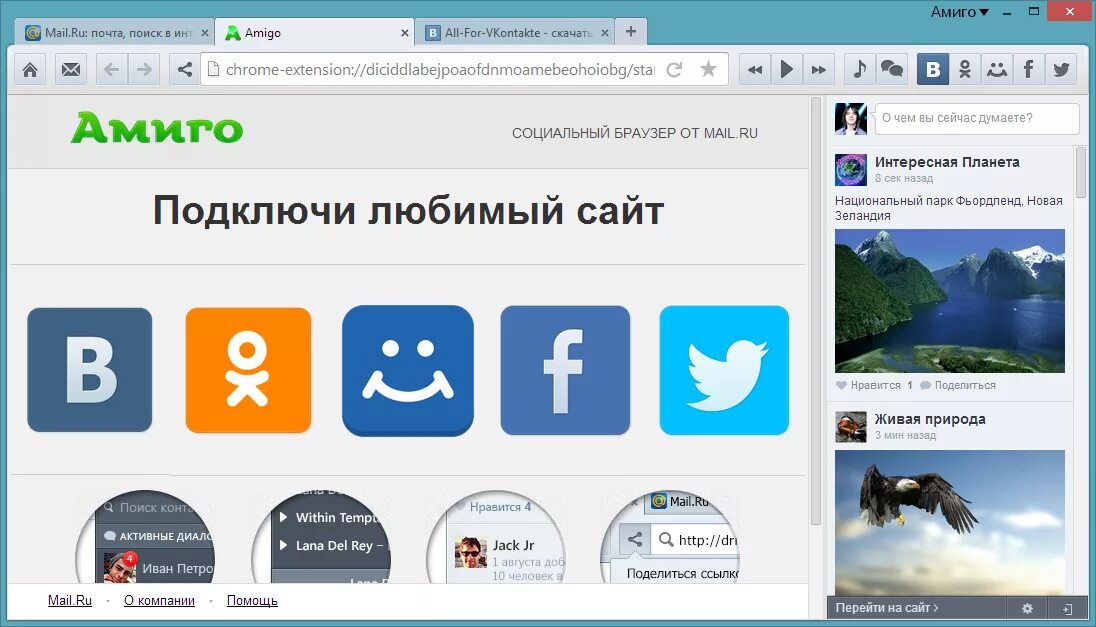
Task: Click main page vertical scrollbar
Action: tap(815, 311)
